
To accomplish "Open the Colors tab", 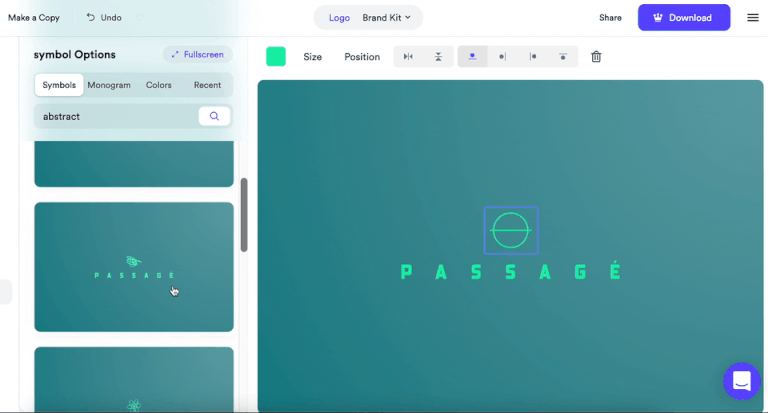I will click(159, 85).
